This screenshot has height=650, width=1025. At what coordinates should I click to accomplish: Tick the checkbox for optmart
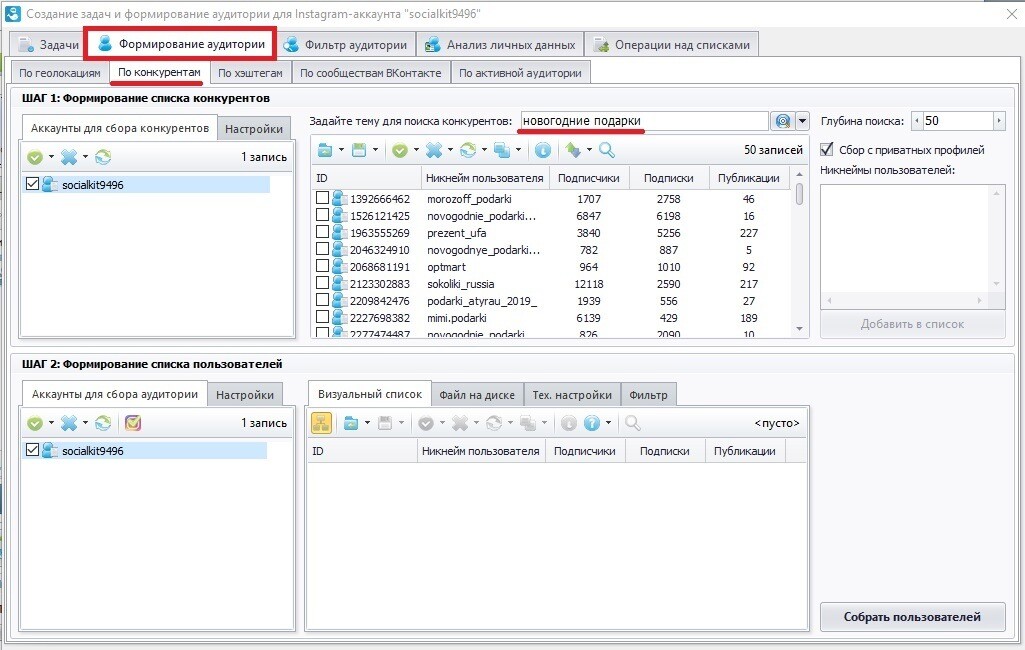(x=322, y=265)
